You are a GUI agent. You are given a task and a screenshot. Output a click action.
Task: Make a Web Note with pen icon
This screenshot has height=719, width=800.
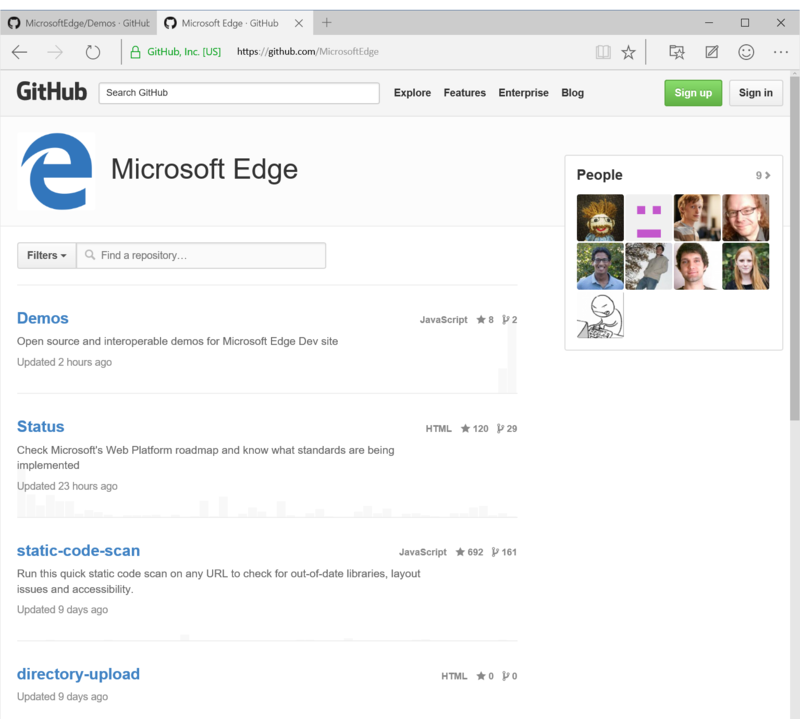[x=712, y=52]
